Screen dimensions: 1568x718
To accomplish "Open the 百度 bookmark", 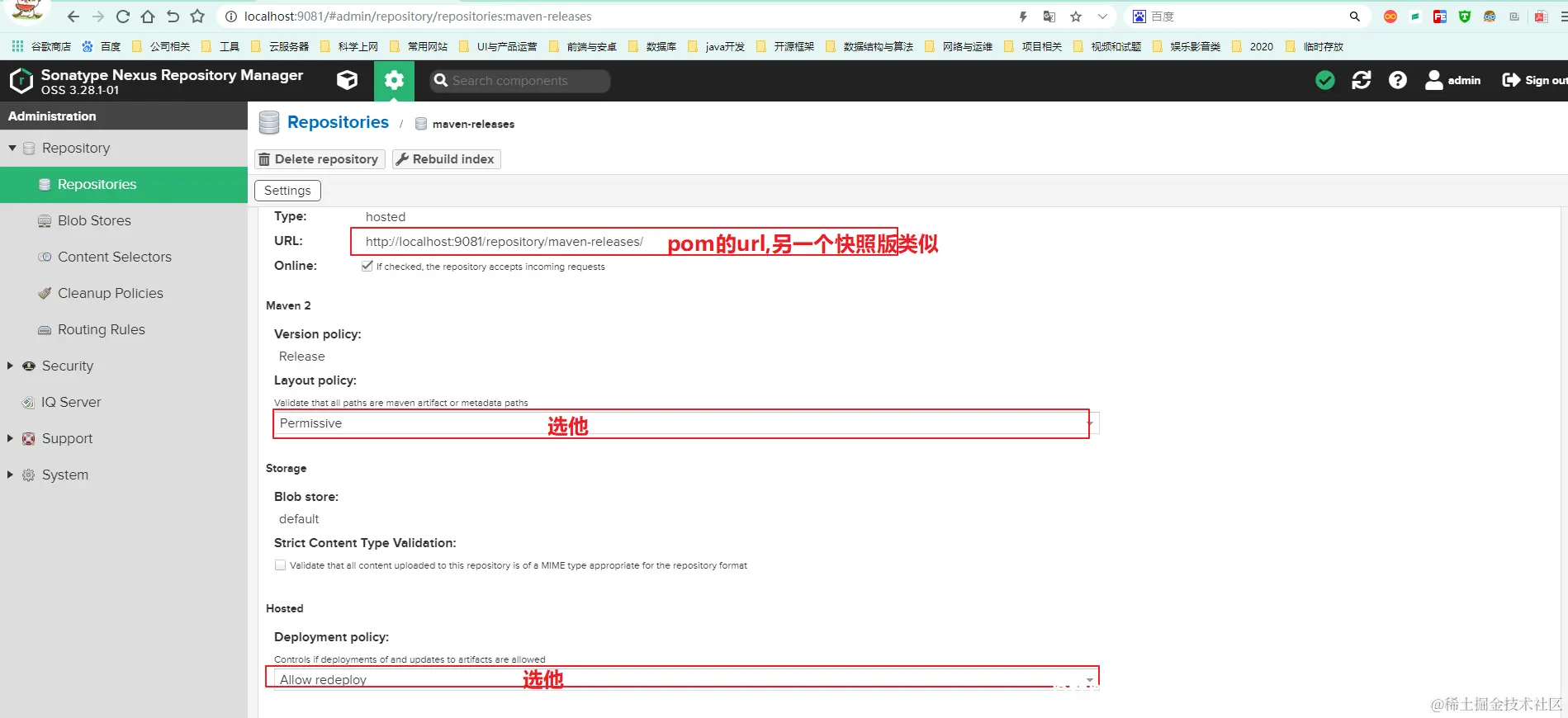I will [x=102, y=46].
